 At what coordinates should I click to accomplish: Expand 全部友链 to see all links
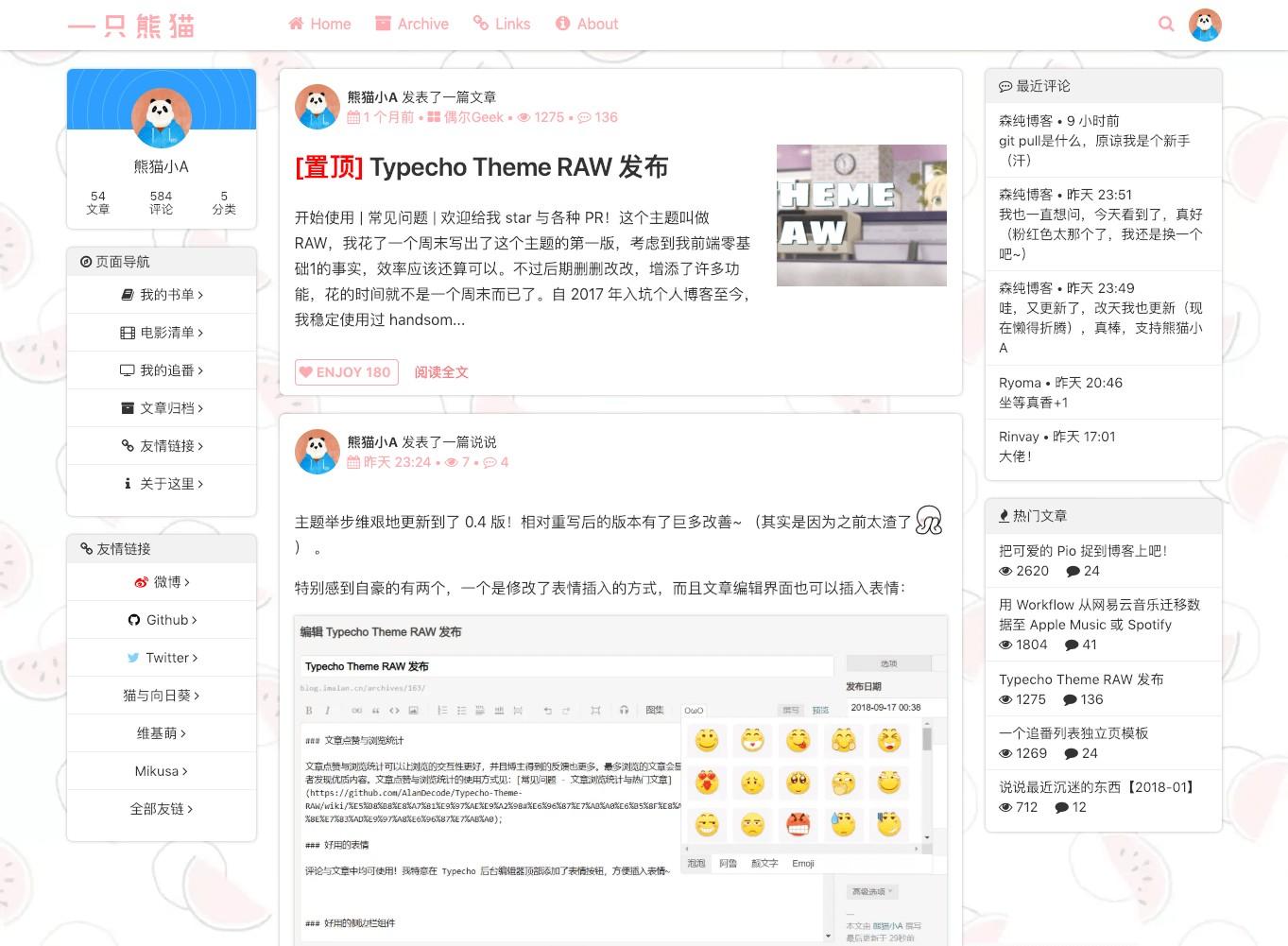click(162, 809)
